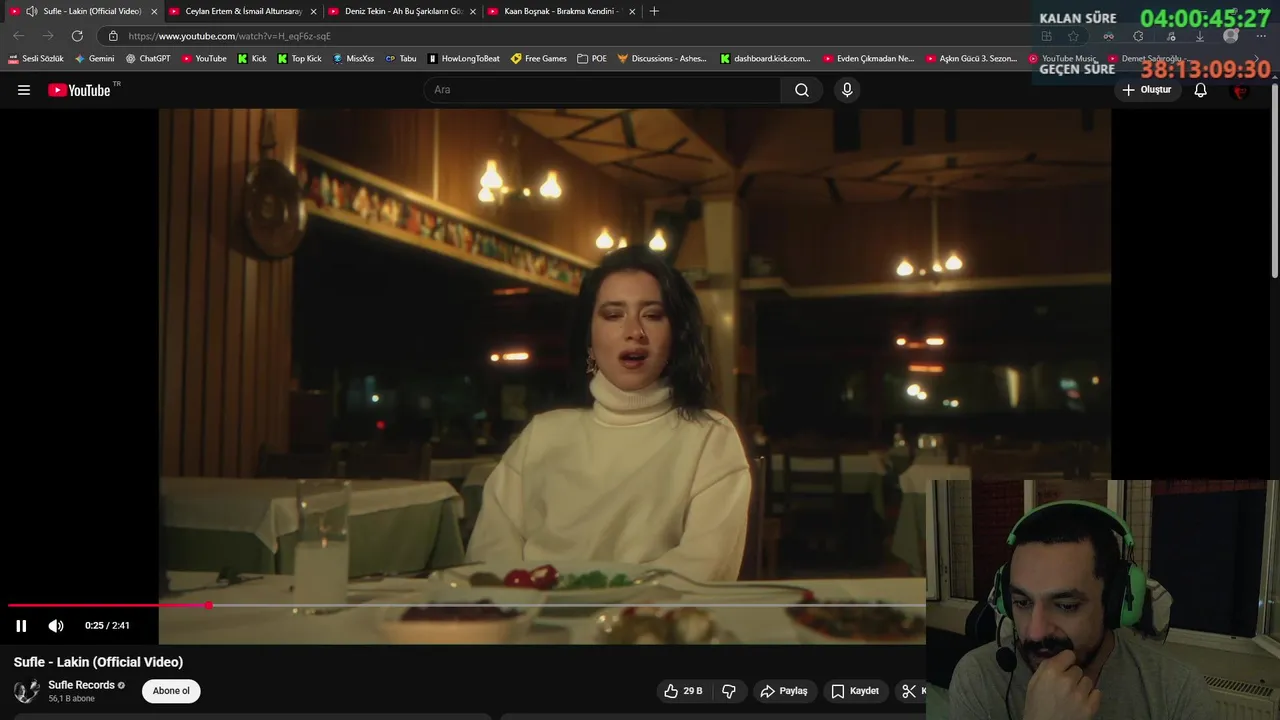Open the Evden Çıkmadan Ne... bookmark
The height and width of the screenshot is (720, 1280).
(x=868, y=59)
